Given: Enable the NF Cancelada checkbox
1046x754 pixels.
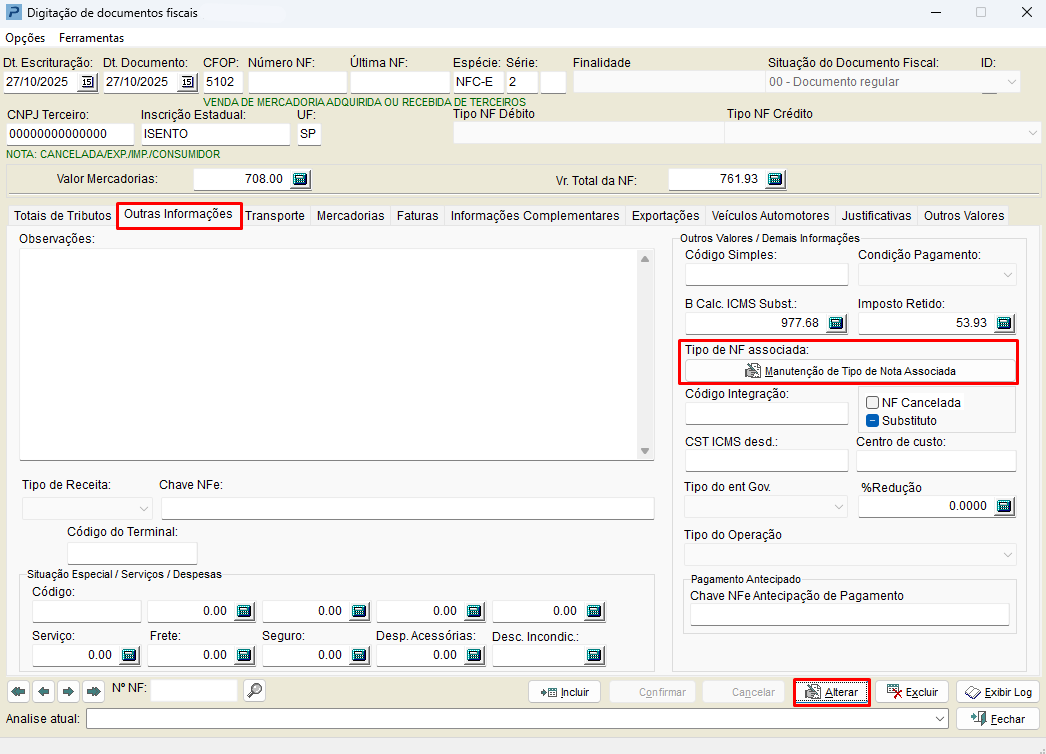Looking at the screenshot, I should 872,403.
